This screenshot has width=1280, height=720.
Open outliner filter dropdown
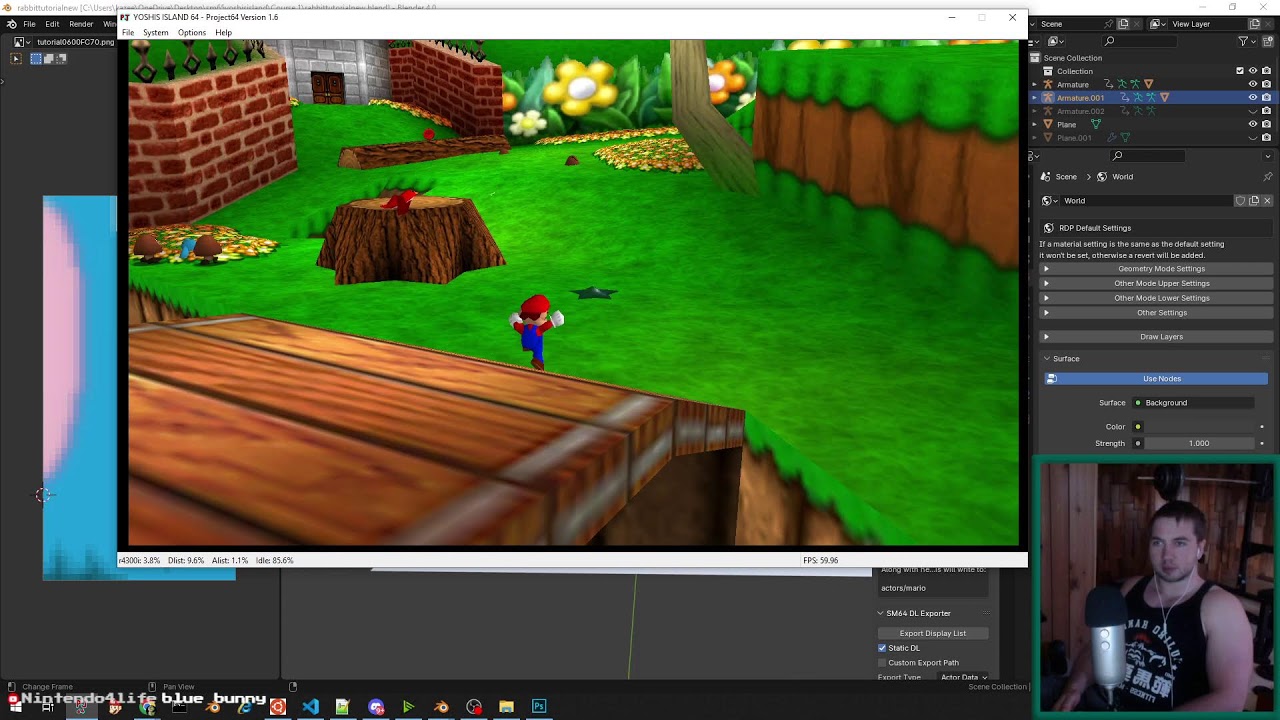click(x=1246, y=41)
